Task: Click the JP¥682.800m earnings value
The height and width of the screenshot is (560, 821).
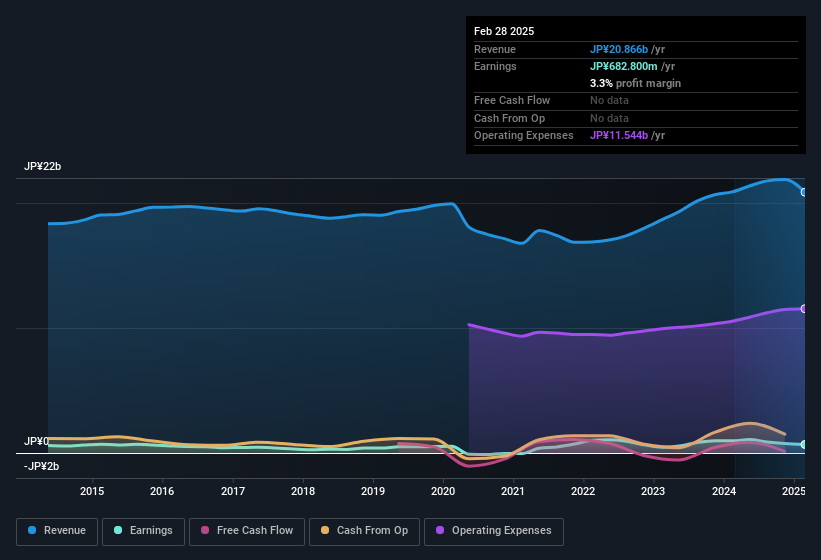Action: point(624,66)
